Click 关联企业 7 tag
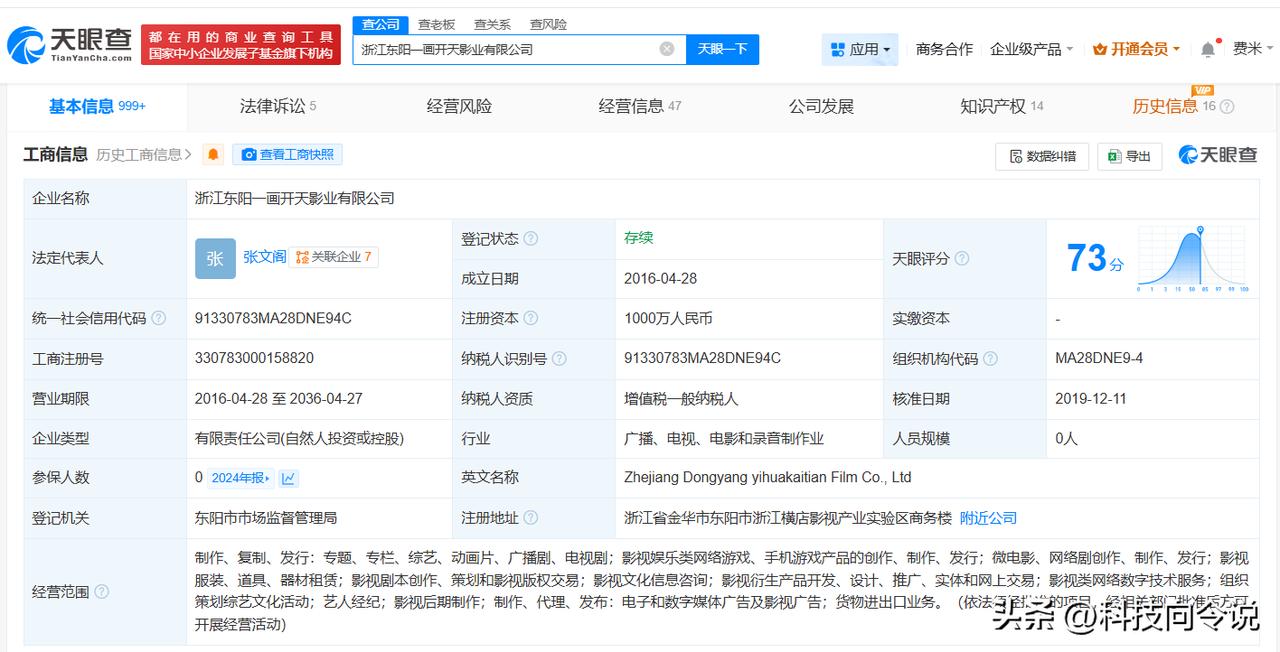 pyautogui.click(x=334, y=257)
